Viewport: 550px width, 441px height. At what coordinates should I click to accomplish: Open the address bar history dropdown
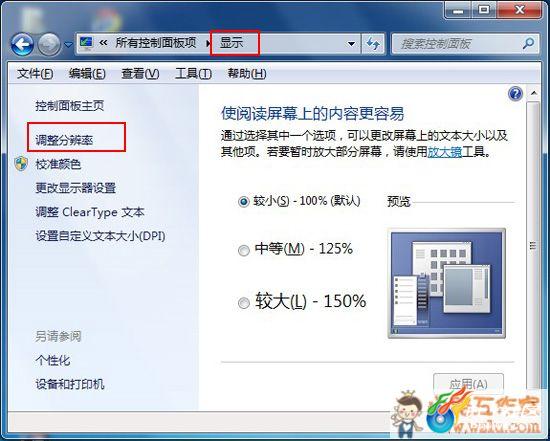click(351, 44)
